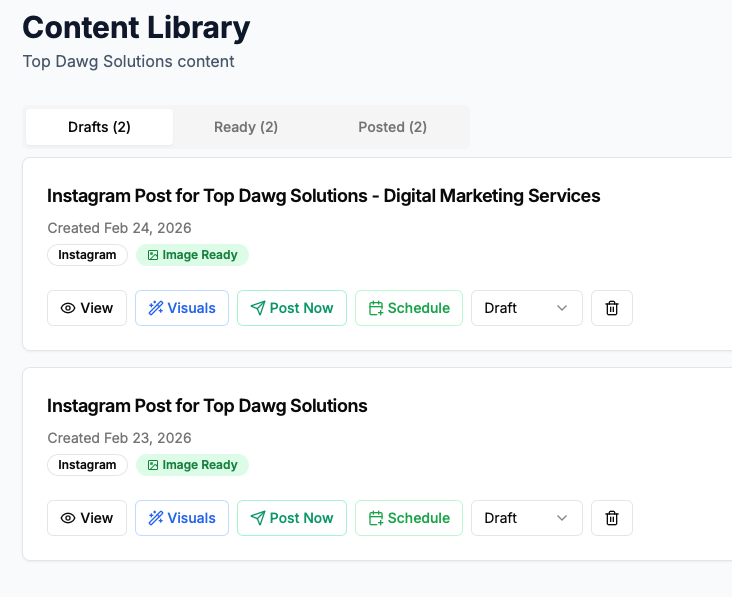Click 'Created Feb 24, 2026' text
The height and width of the screenshot is (597, 732).
point(120,228)
